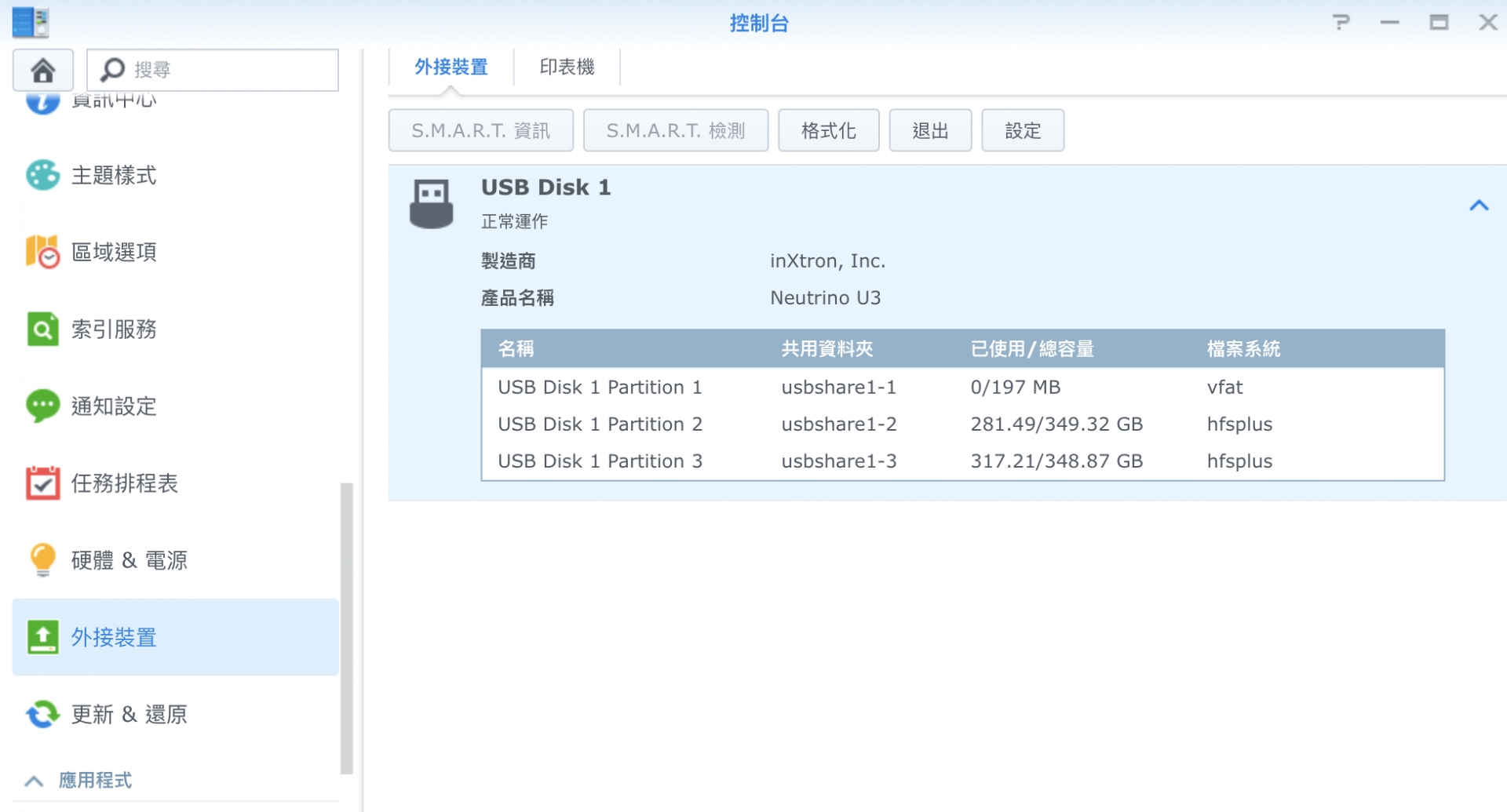Open Regional Options map icon
Viewport: 1507px width, 812px height.
click(x=42, y=252)
